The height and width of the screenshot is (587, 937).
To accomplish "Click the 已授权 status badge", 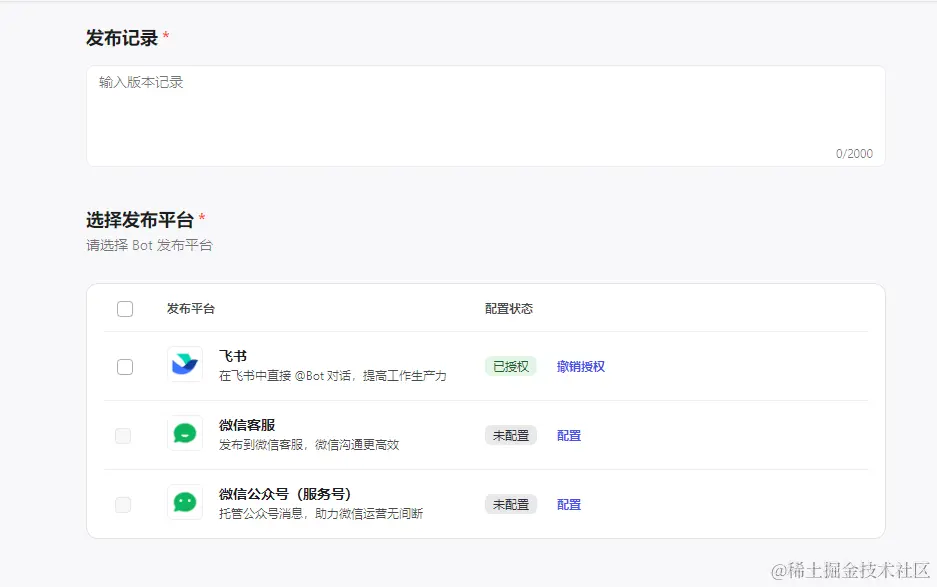I will pos(511,366).
